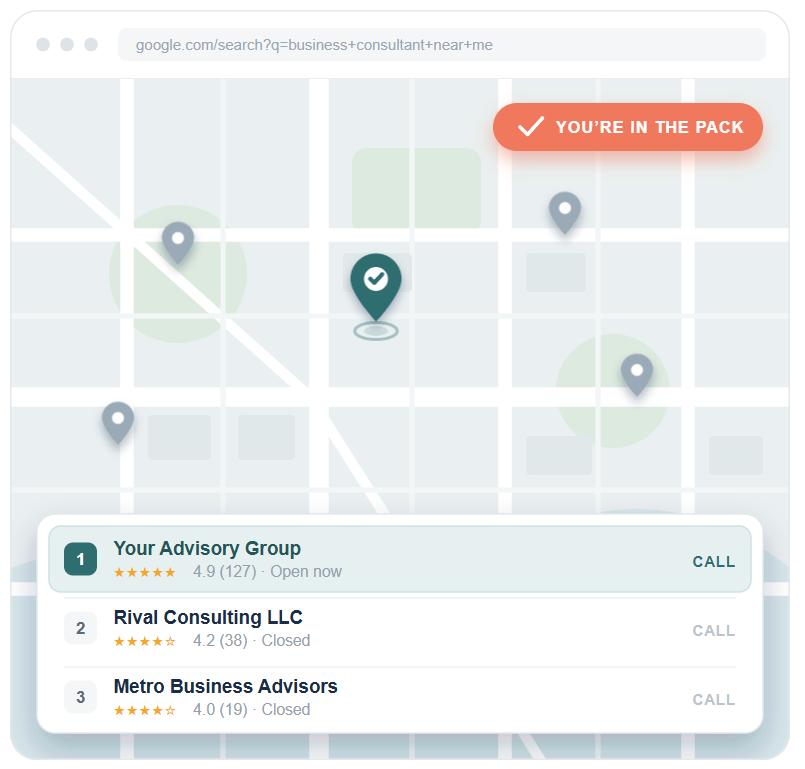Open the Metro Business Advisors listing
The height and width of the screenshot is (769, 805).
tap(399, 697)
